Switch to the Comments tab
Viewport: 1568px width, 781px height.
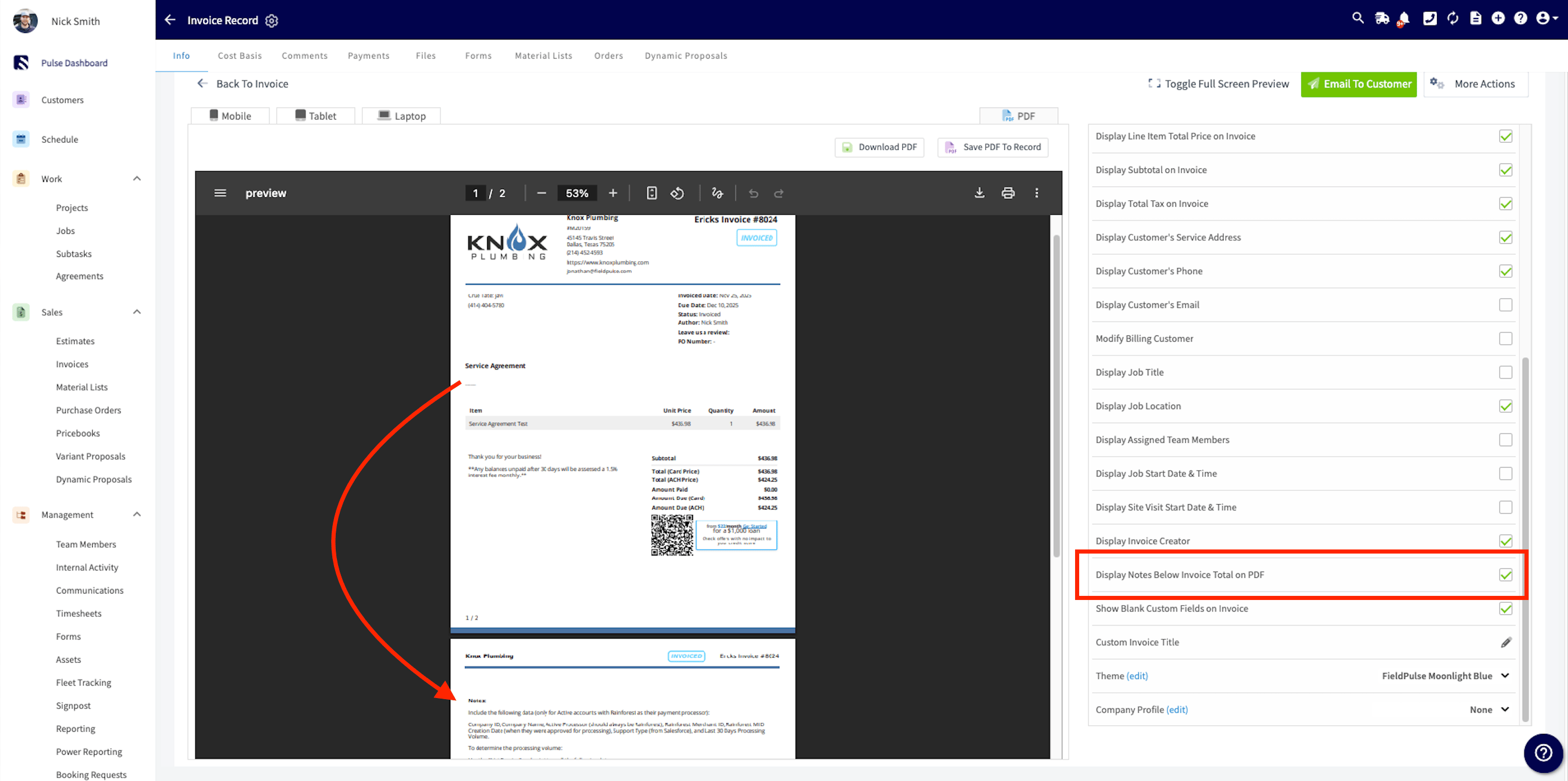coord(304,56)
